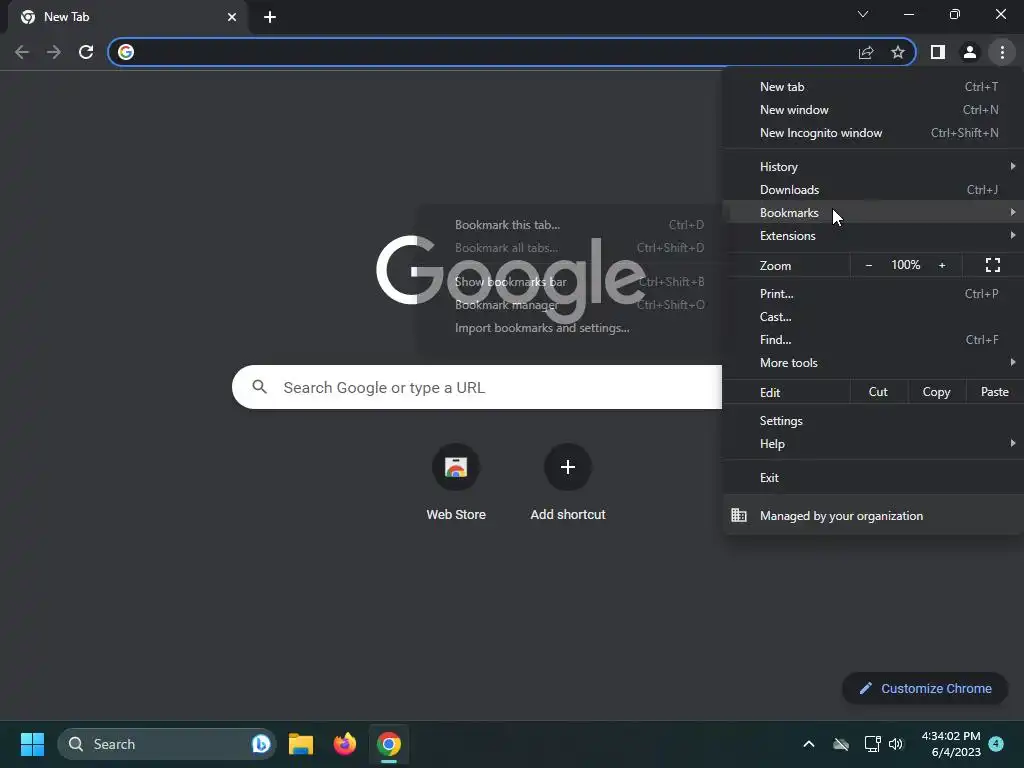
Task: Bookmark this tab with the star icon
Action: (x=898, y=52)
